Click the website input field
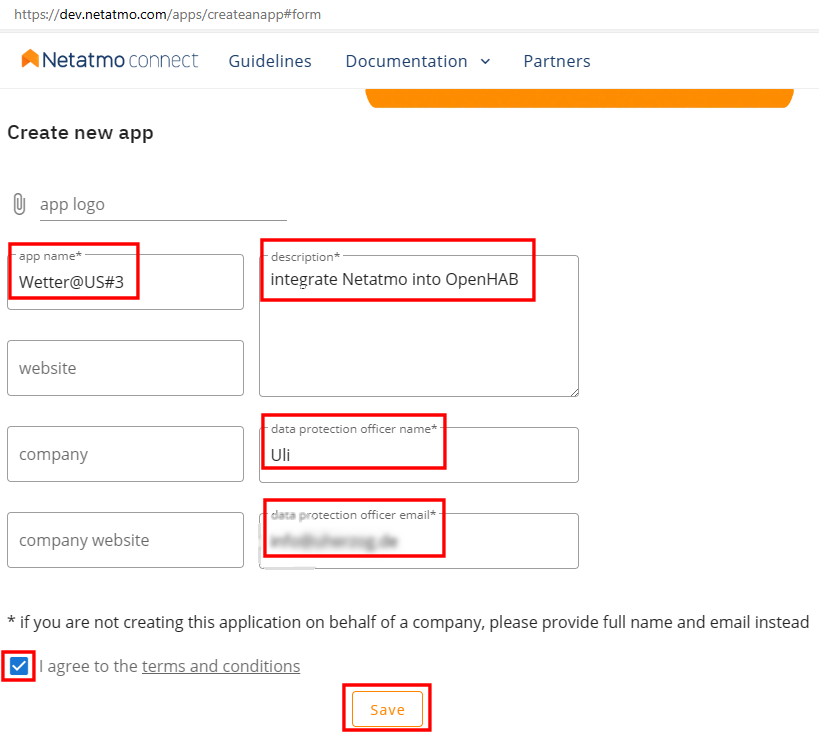Screen dimensions: 819x734 (125, 368)
